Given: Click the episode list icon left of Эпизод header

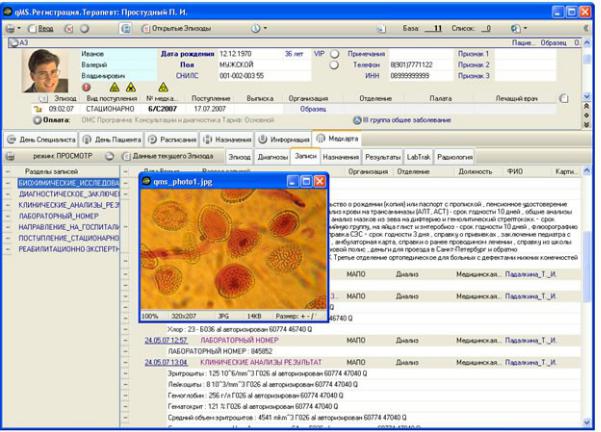Looking at the screenshot, I should pyautogui.click(x=43, y=99).
